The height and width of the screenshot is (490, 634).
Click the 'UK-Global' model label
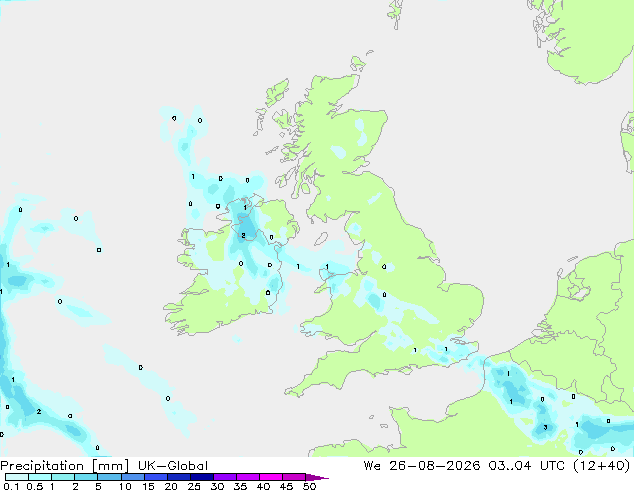[173, 466]
